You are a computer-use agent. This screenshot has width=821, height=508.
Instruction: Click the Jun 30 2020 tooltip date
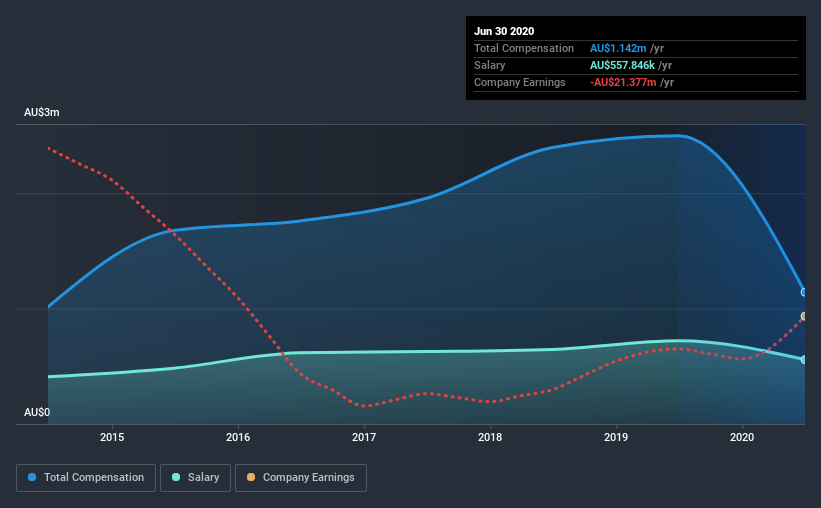504,31
